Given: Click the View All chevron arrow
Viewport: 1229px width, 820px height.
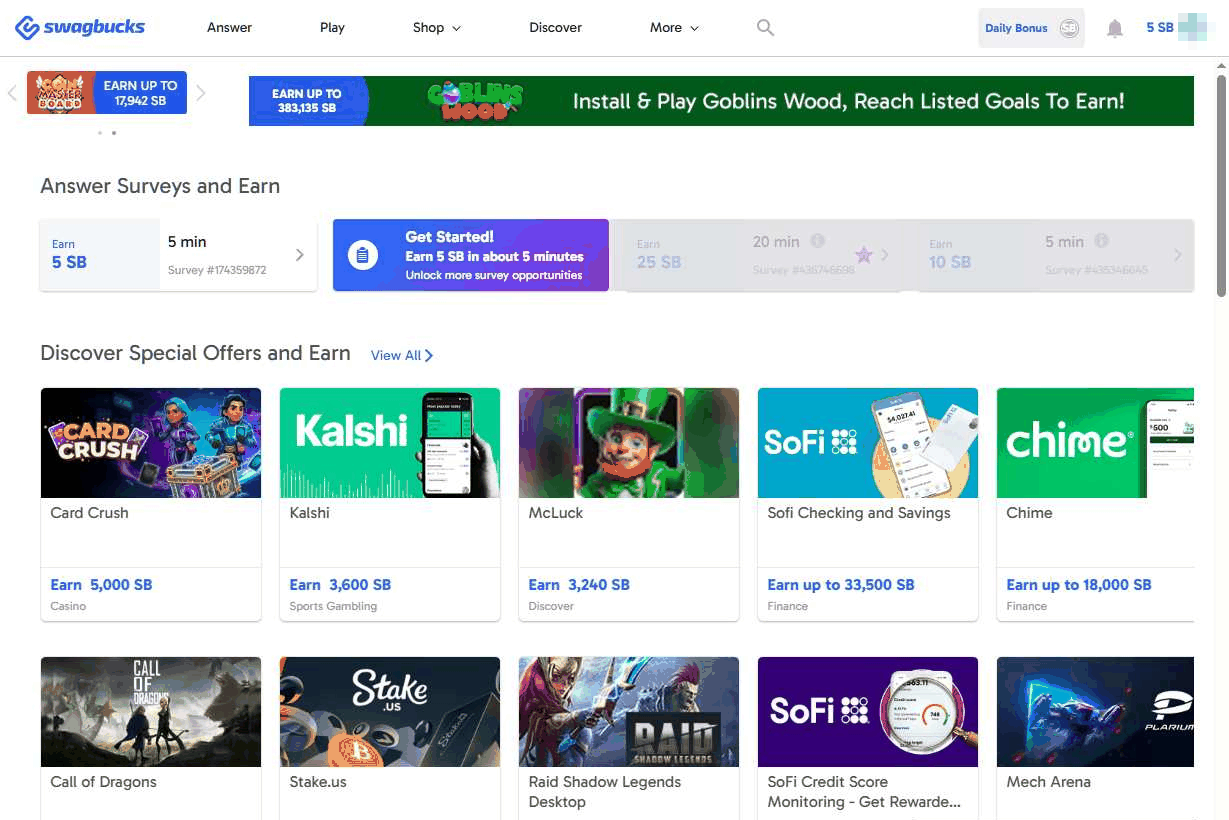Looking at the screenshot, I should 429,355.
